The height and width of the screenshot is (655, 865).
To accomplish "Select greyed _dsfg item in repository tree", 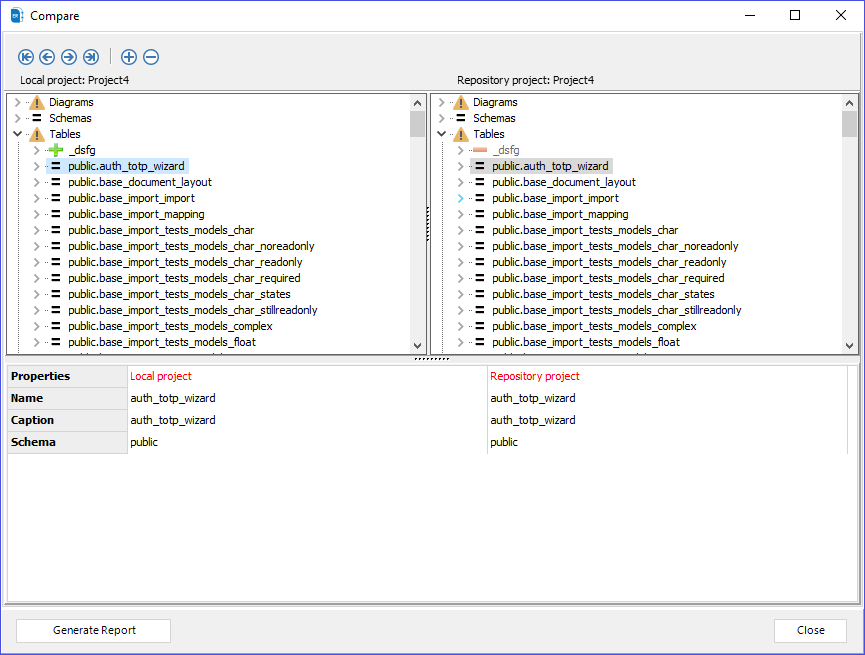I will coord(506,150).
